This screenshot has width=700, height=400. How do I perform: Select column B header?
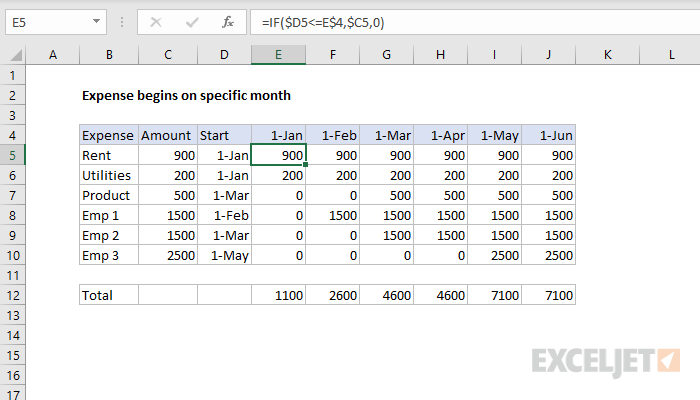(109, 55)
